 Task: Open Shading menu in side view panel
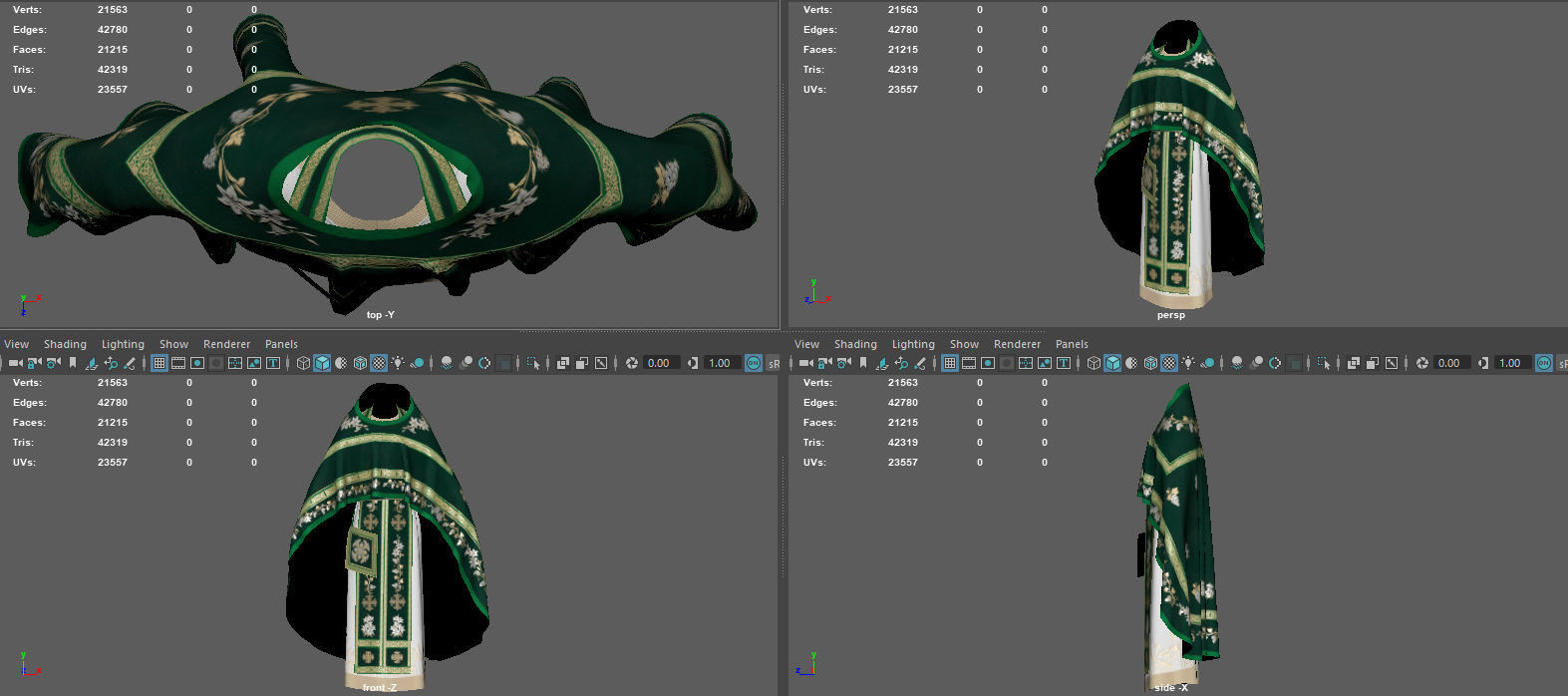pos(855,344)
